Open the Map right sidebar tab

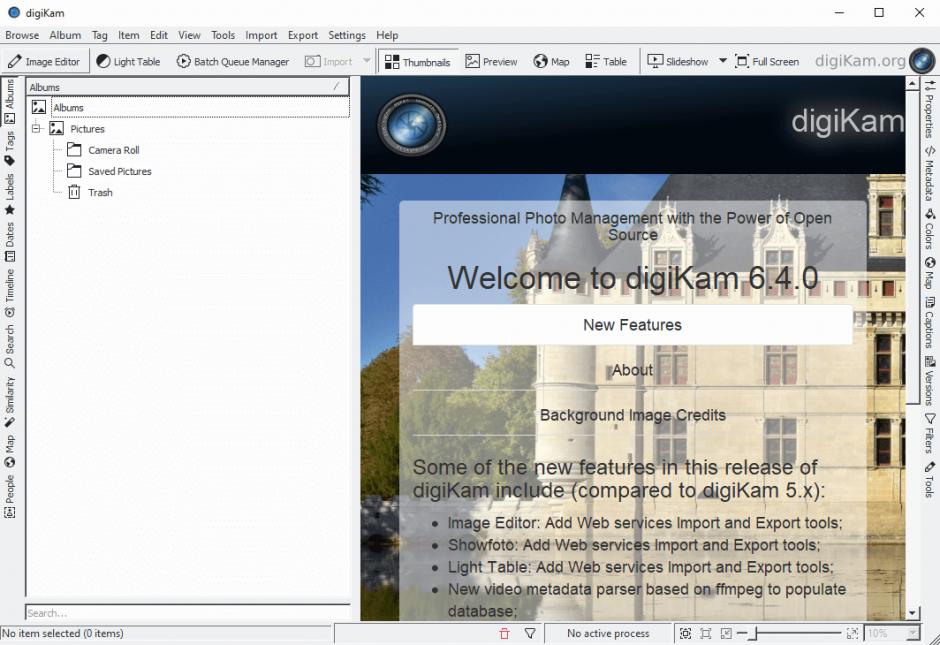click(x=929, y=273)
